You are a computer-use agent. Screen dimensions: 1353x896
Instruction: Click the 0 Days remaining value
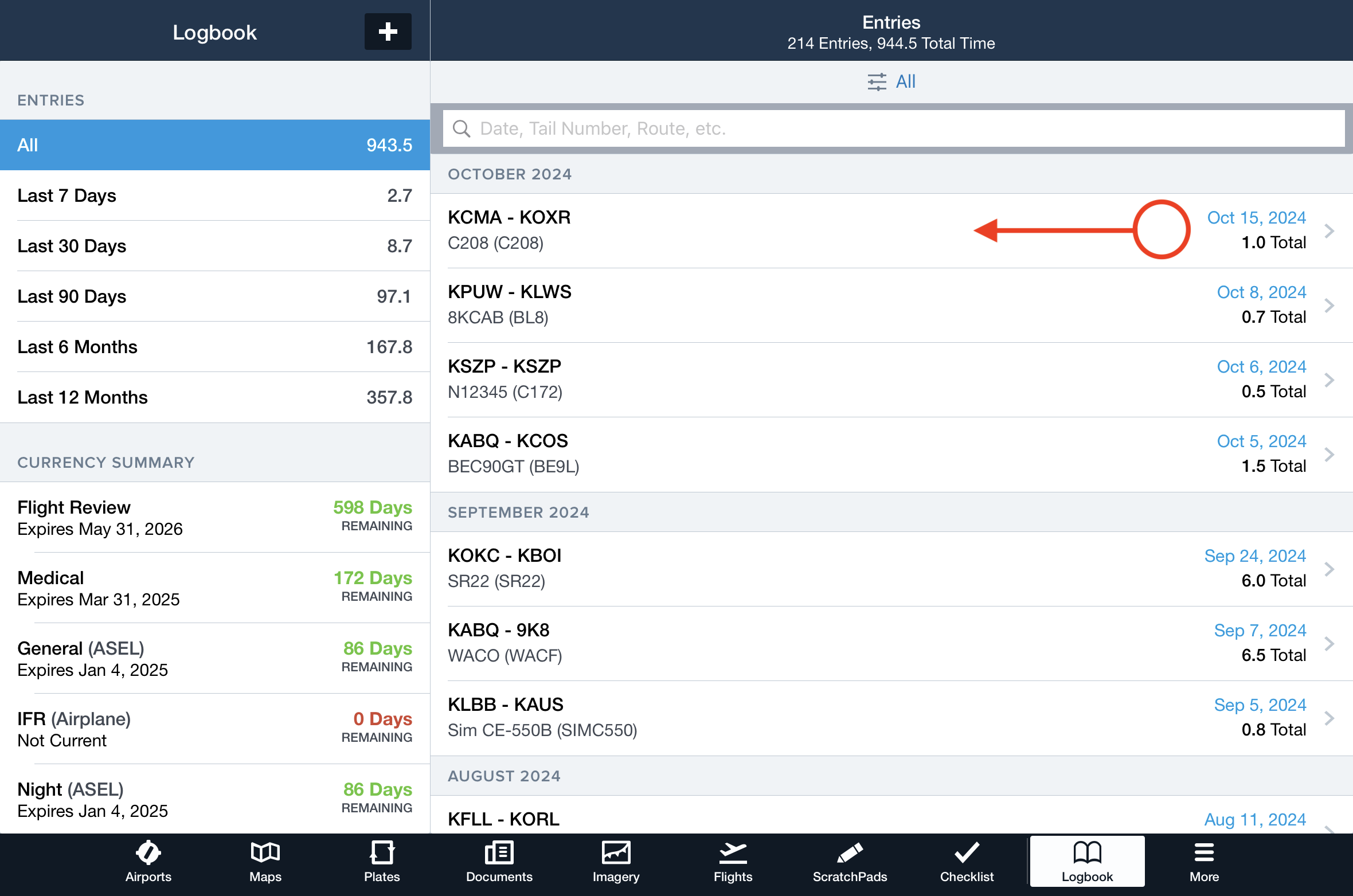[383, 719]
